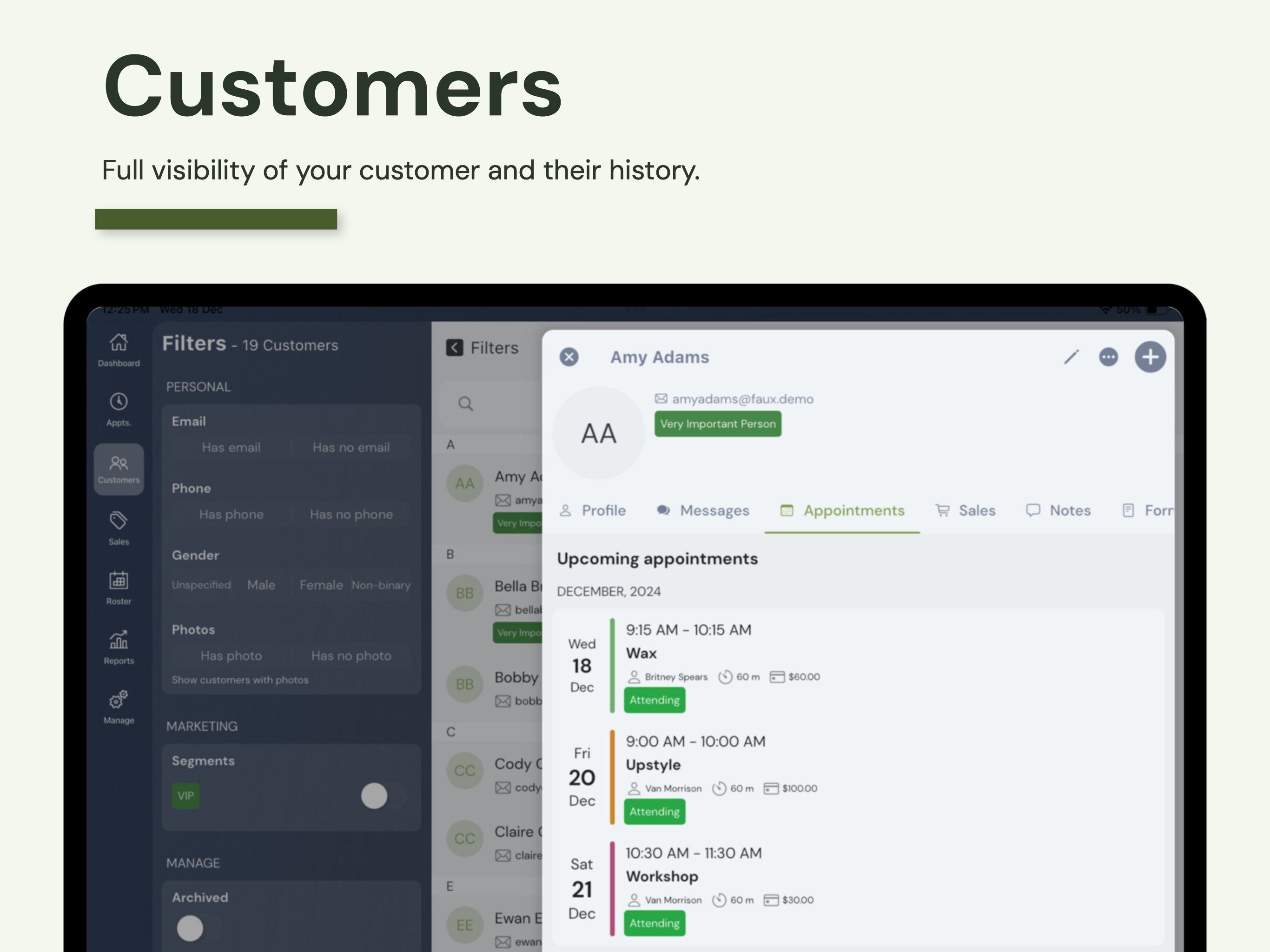Open the Dashboard home icon
This screenshot has width=1270, height=952.
pyautogui.click(x=119, y=342)
